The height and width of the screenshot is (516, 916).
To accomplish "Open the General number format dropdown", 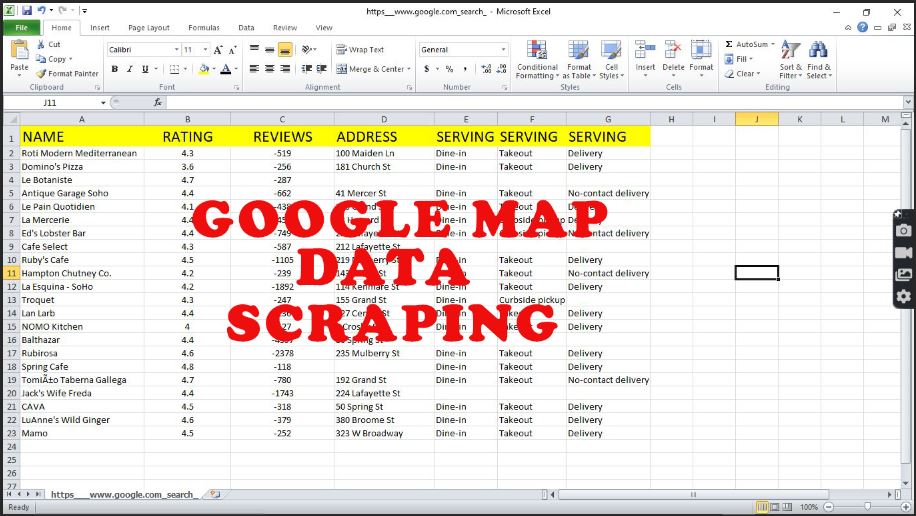I will (503, 50).
